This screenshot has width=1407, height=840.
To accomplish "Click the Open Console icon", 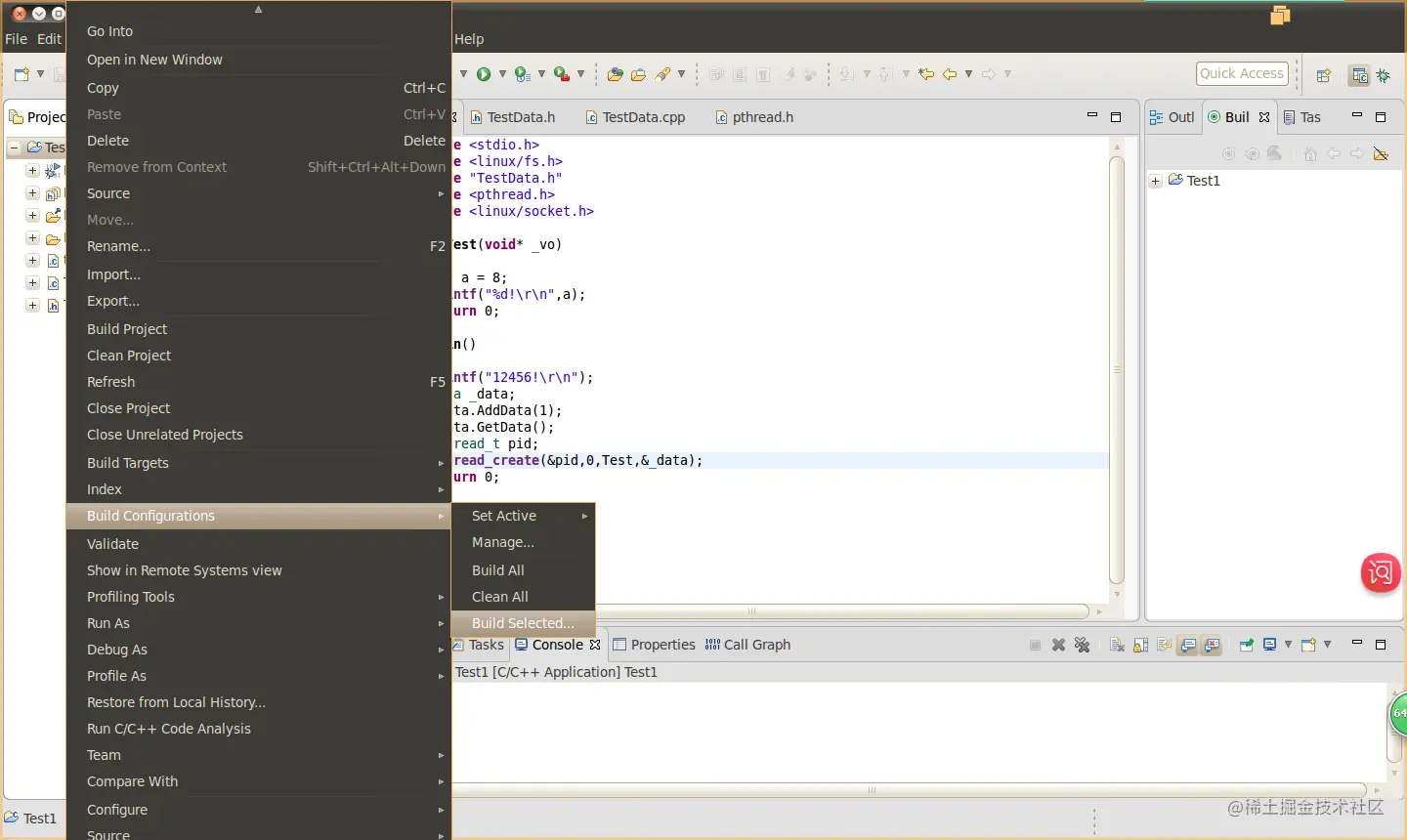I will (x=1308, y=645).
